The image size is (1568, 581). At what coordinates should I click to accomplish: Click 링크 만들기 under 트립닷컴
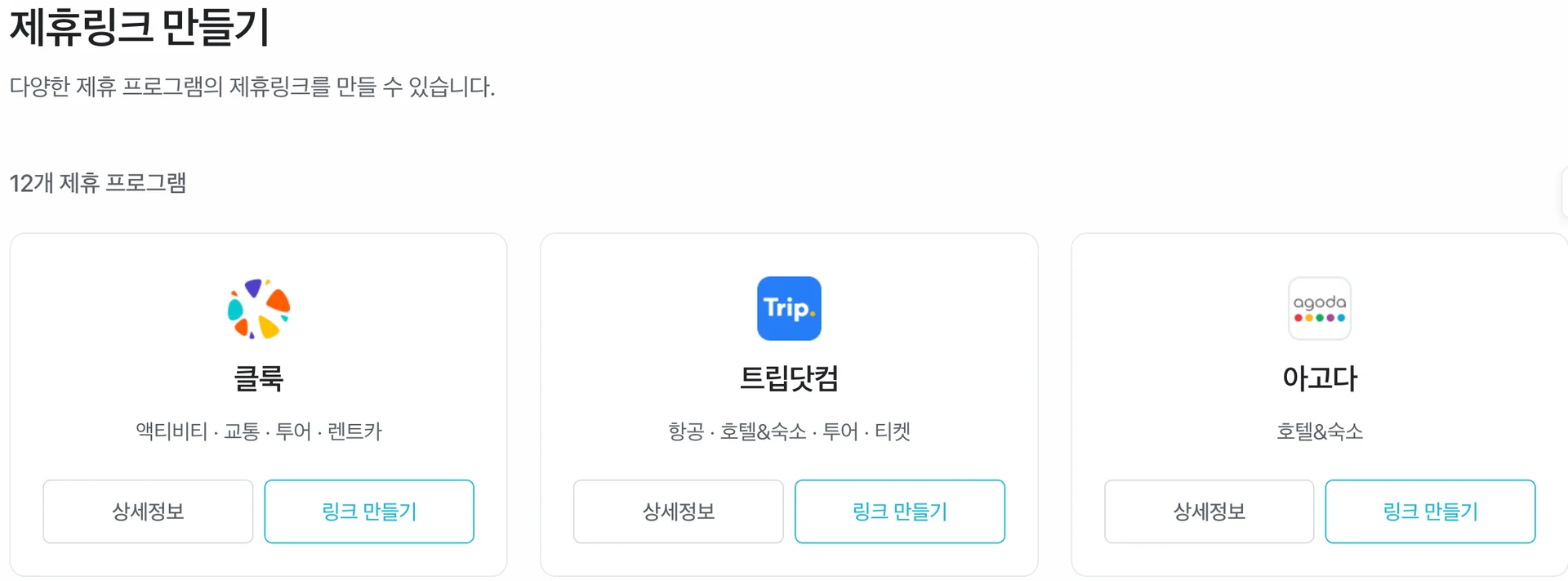pyautogui.click(x=899, y=511)
